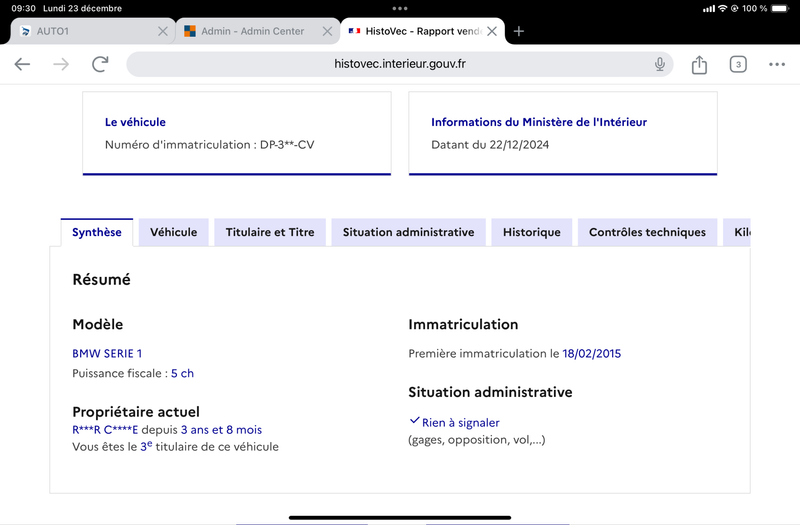Open the Titulaire et Titre tab

(270, 233)
